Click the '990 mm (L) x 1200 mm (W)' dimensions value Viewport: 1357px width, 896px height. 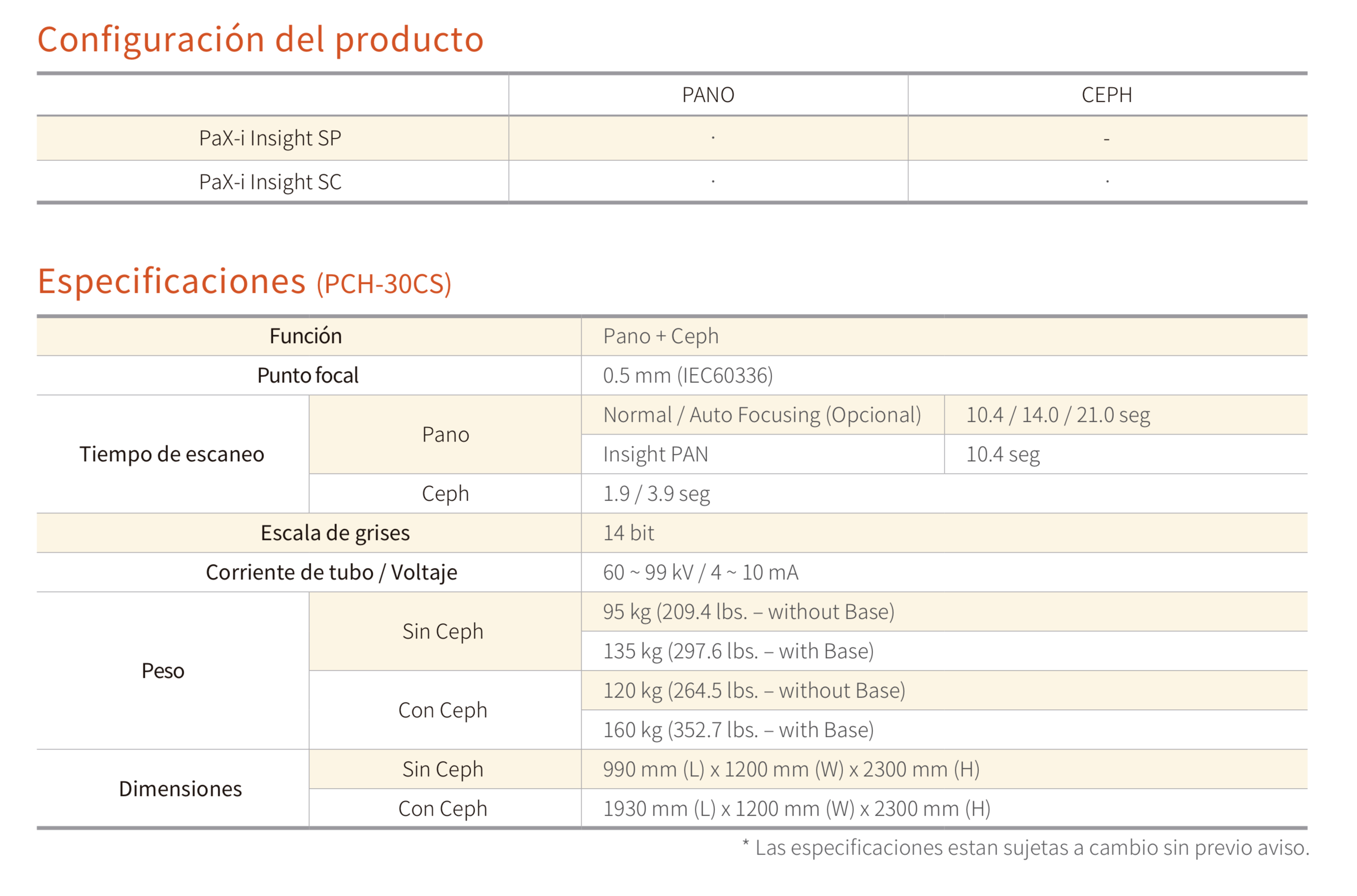pyautogui.click(x=791, y=769)
